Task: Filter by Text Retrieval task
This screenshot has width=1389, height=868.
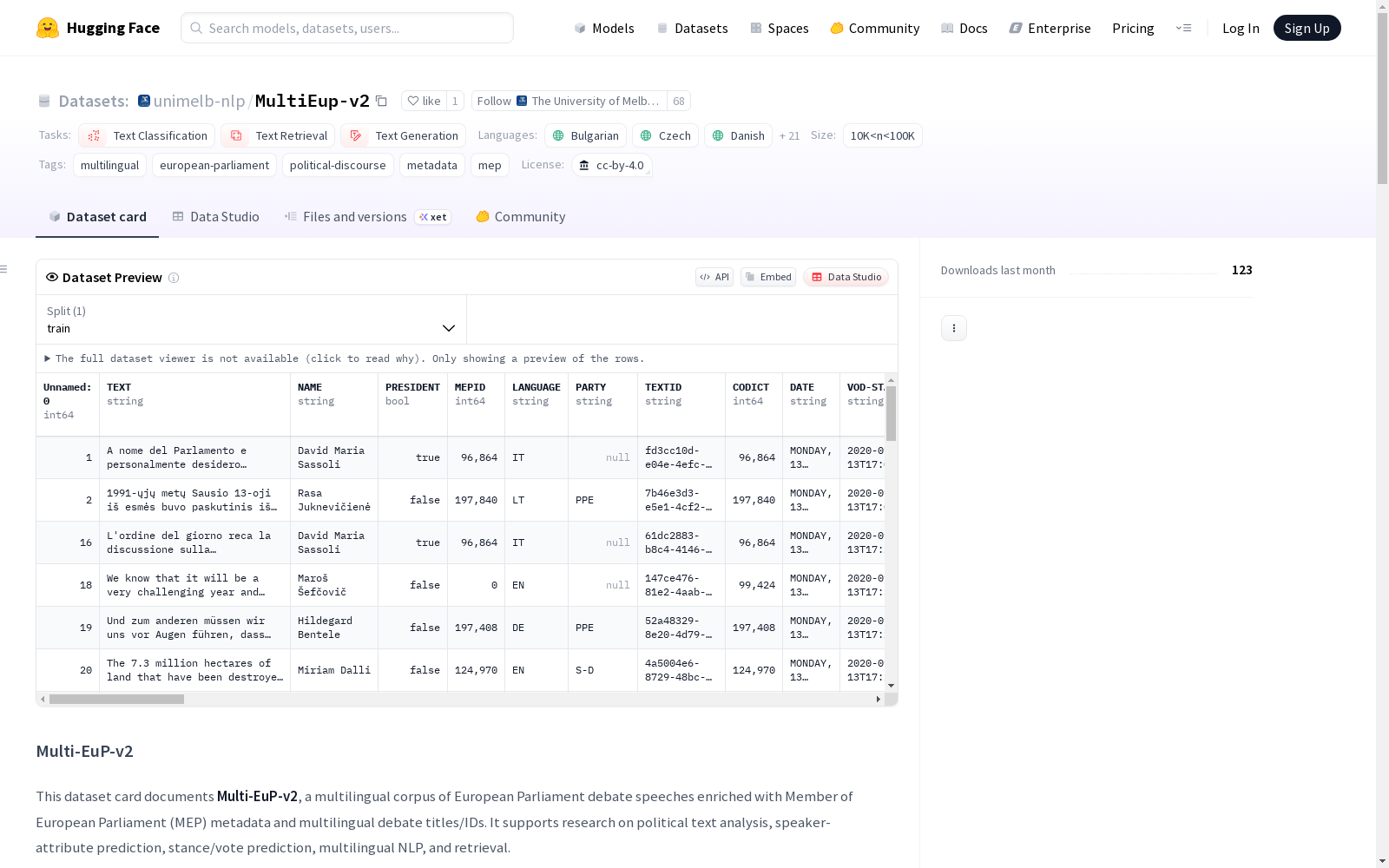Action: pos(278,135)
